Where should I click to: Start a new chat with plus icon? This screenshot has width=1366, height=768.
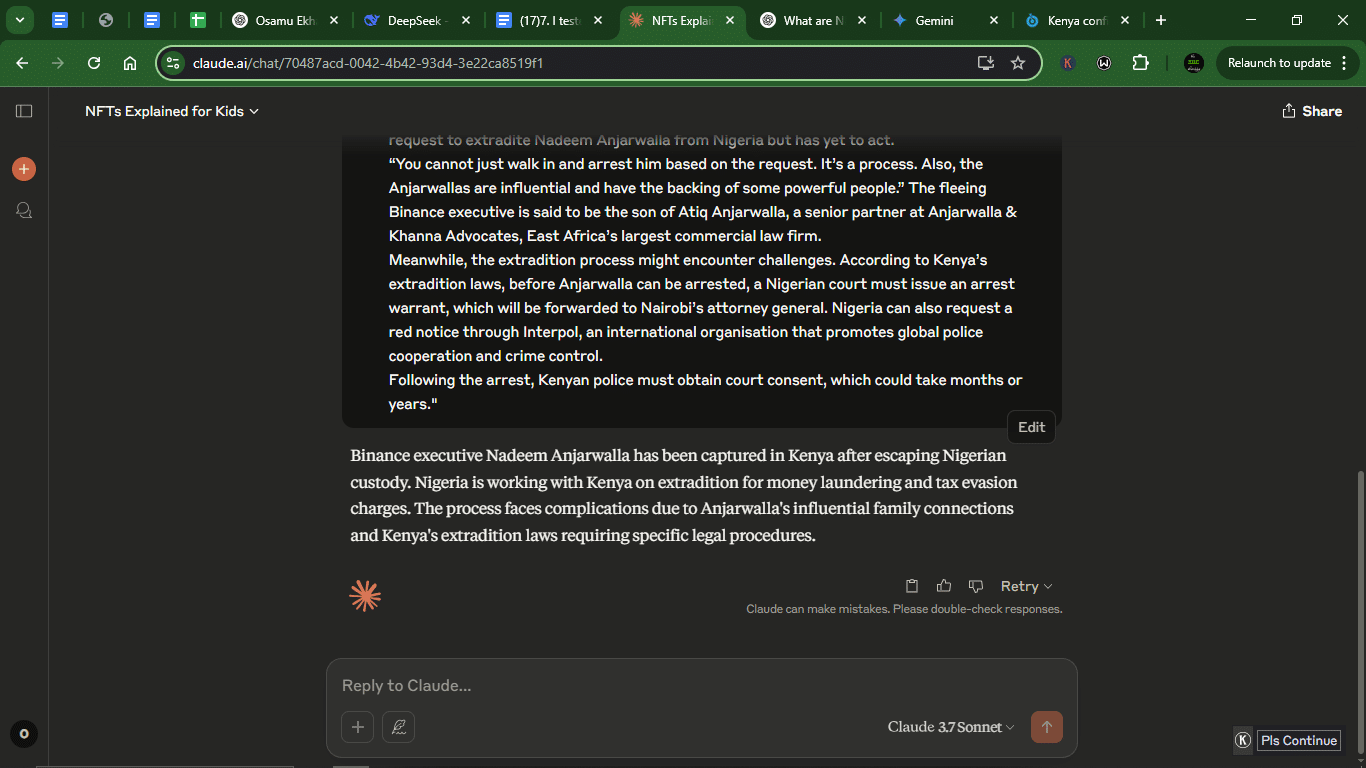coord(24,169)
